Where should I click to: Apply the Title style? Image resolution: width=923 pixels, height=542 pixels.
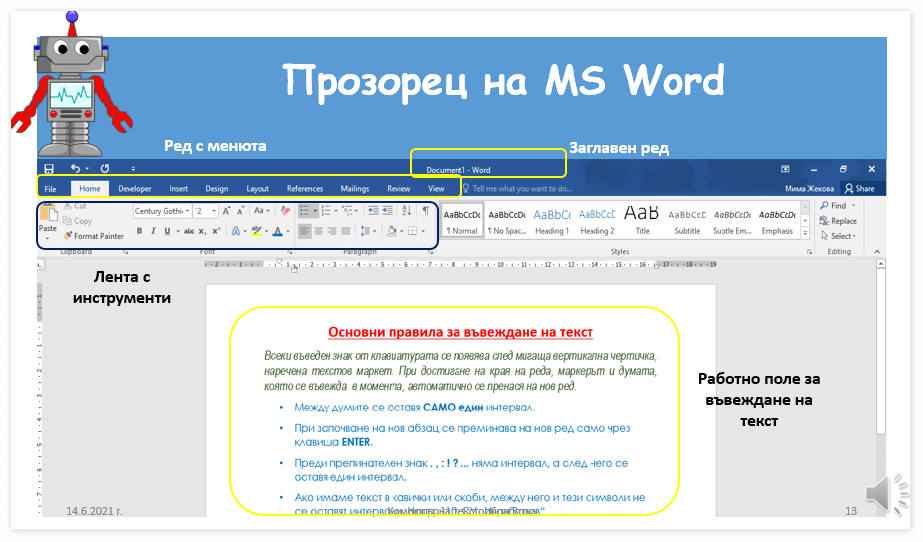click(642, 222)
